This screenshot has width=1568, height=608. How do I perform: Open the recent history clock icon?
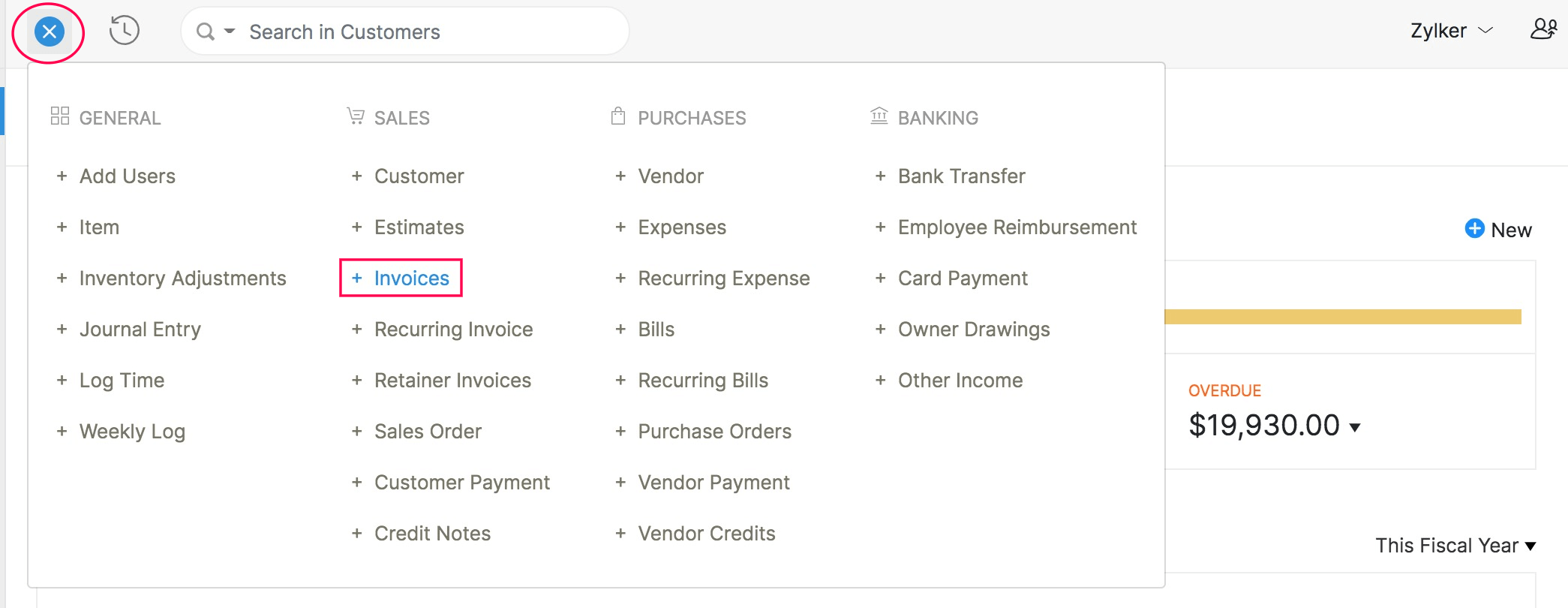tap(124, 31)
